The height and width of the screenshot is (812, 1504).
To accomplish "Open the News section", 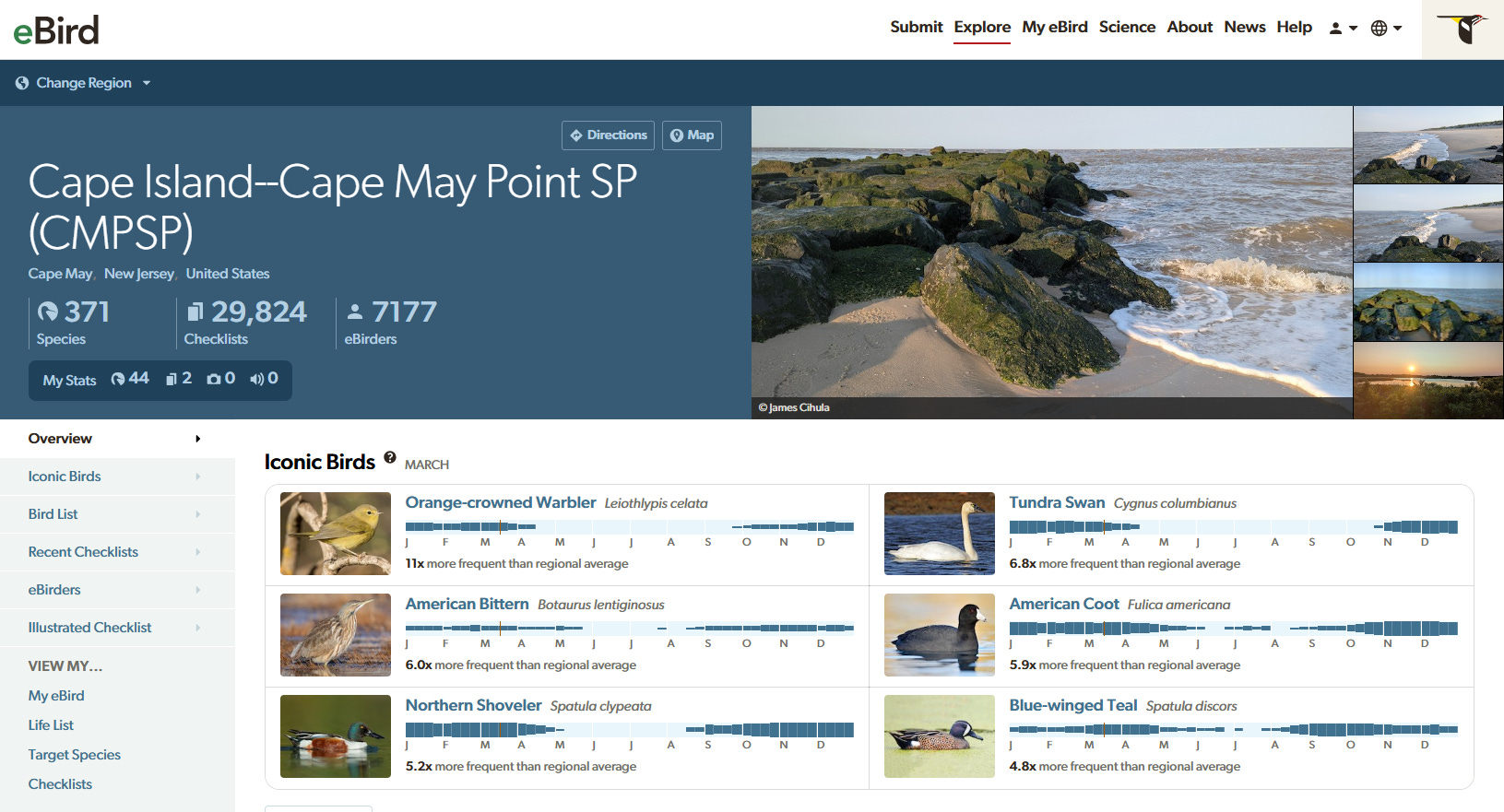I will click(1245, 27).
